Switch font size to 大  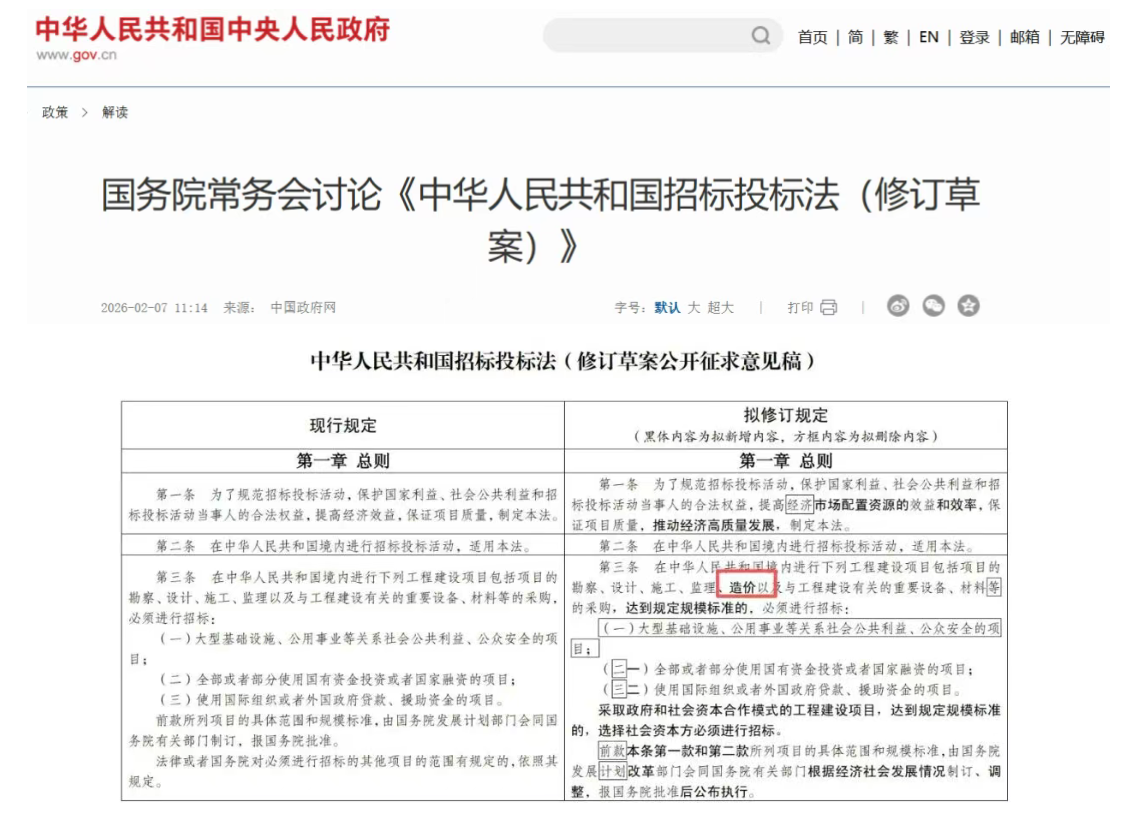click(693, 308)
